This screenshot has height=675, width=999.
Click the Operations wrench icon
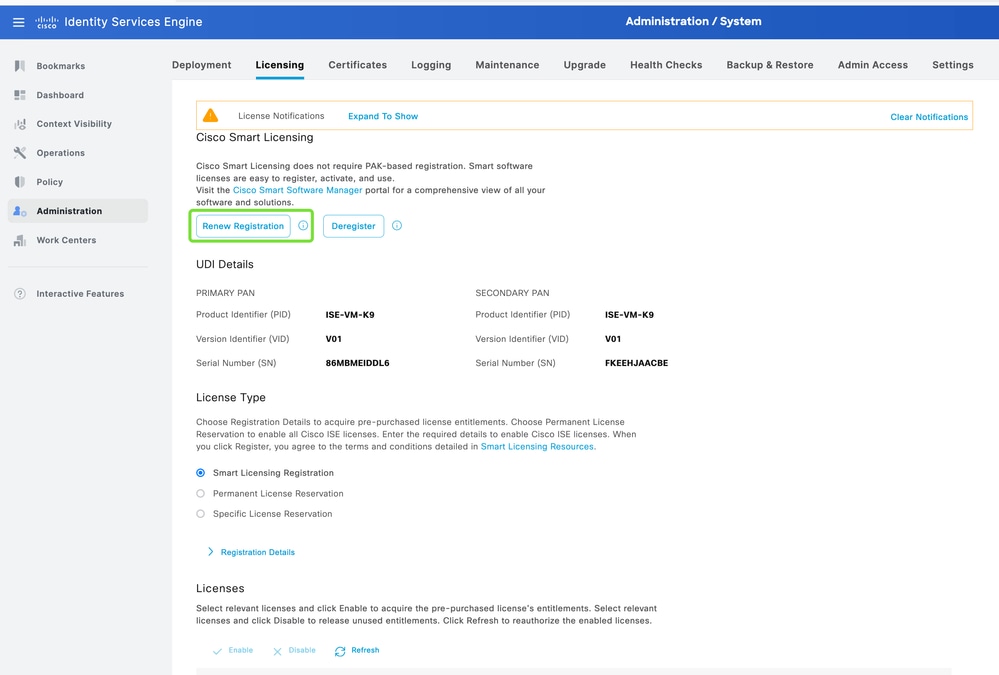tap(19, 153)
